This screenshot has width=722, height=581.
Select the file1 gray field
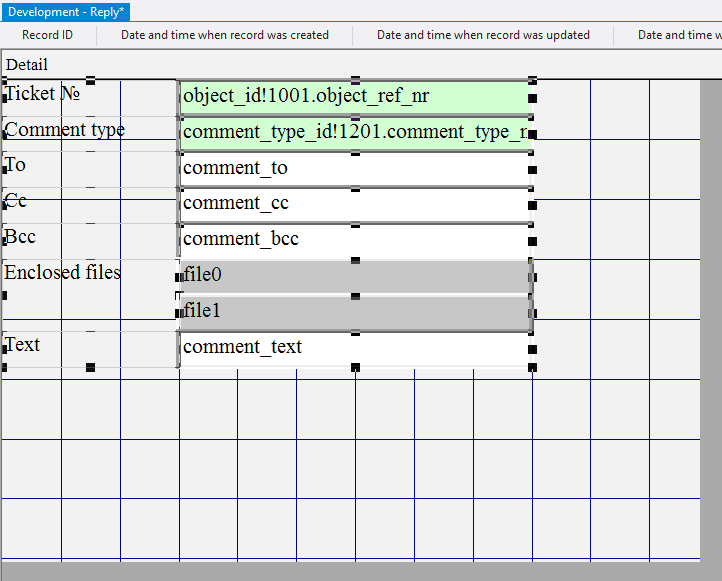pyautogui.click(x=354, y=312)
